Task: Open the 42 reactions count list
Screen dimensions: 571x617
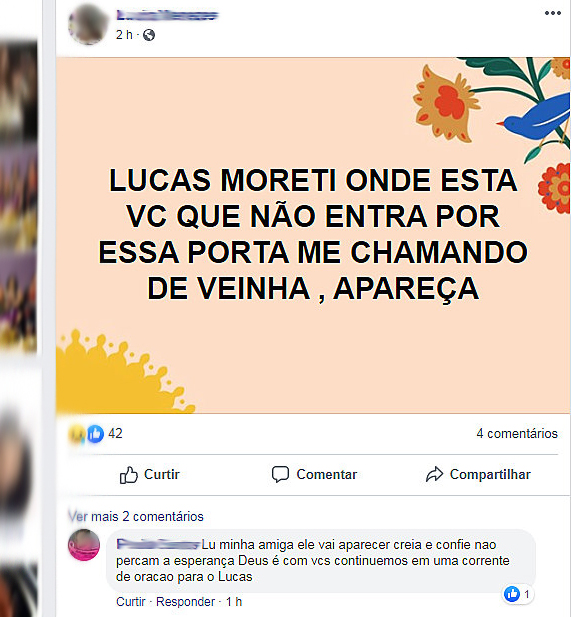Action: point(115,434)
